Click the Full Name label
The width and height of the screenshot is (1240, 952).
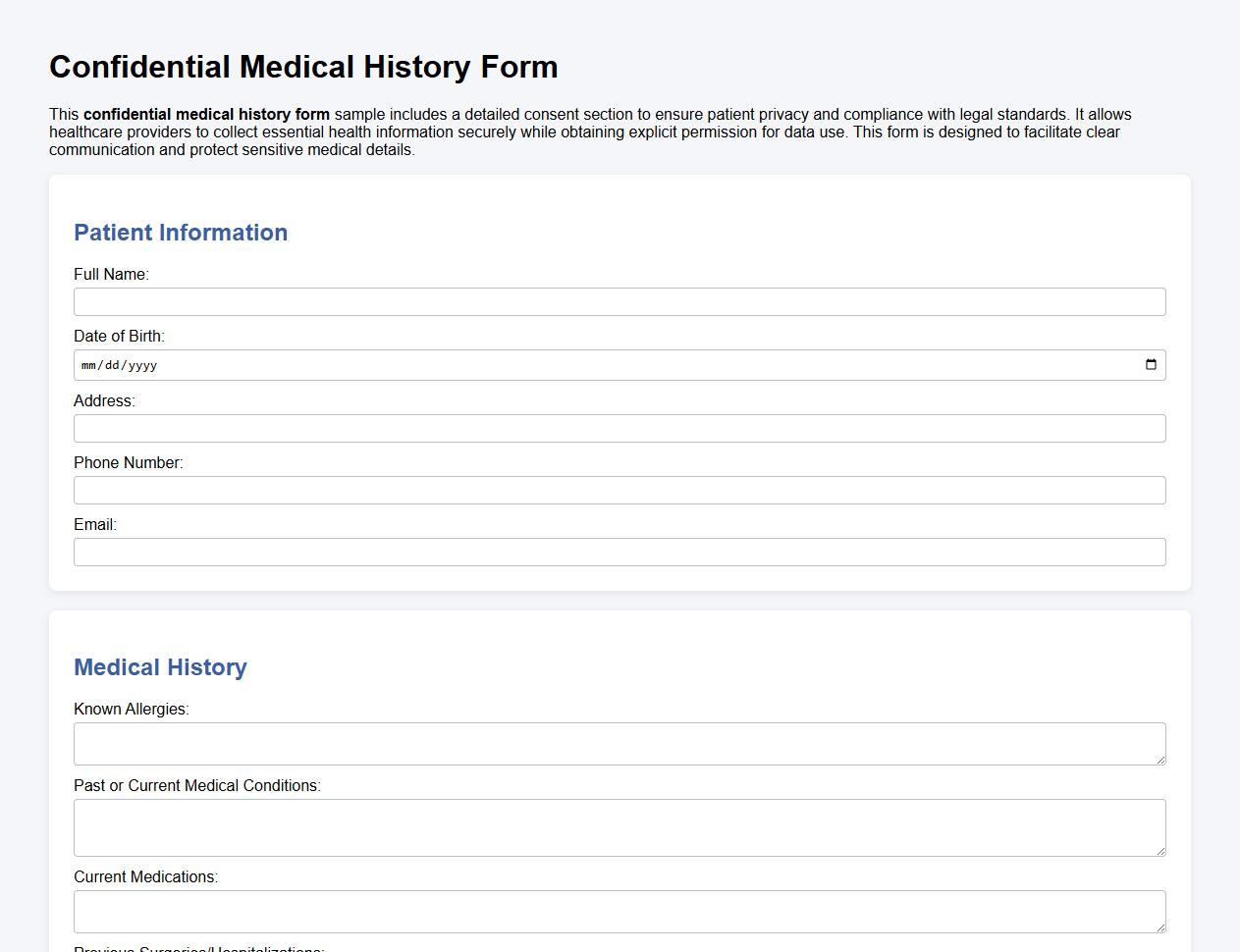coord(111,274)
